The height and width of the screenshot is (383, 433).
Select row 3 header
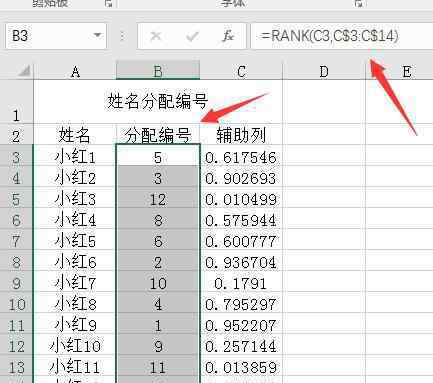16,155
